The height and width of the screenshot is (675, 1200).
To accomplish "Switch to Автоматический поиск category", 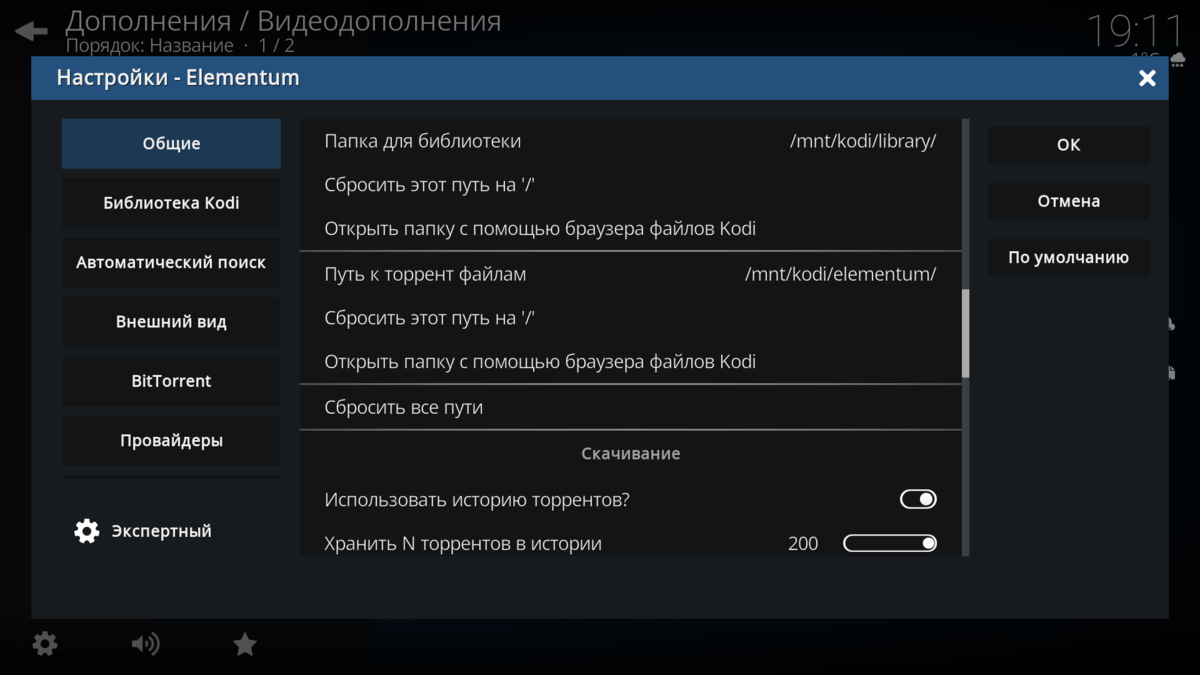I will 171,262.
